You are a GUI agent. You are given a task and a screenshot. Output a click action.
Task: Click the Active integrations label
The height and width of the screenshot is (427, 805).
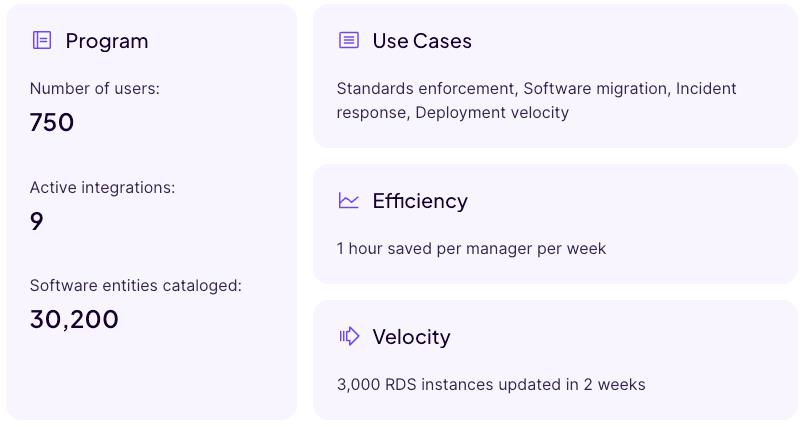coord(102,187)
